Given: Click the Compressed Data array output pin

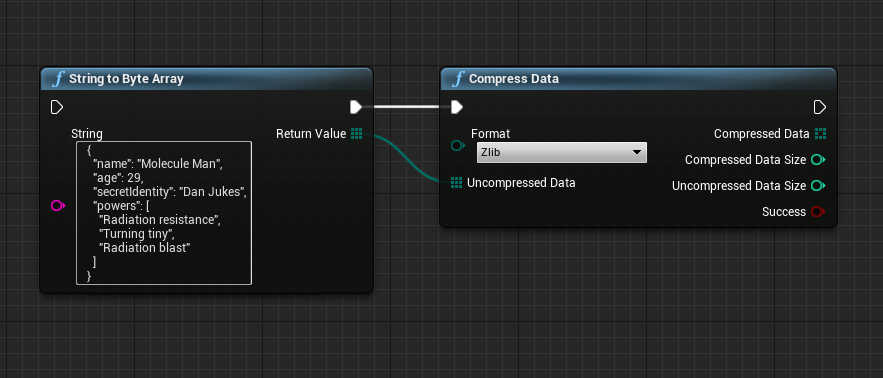Looking at the screenshot, I should [x=820, y=134].
